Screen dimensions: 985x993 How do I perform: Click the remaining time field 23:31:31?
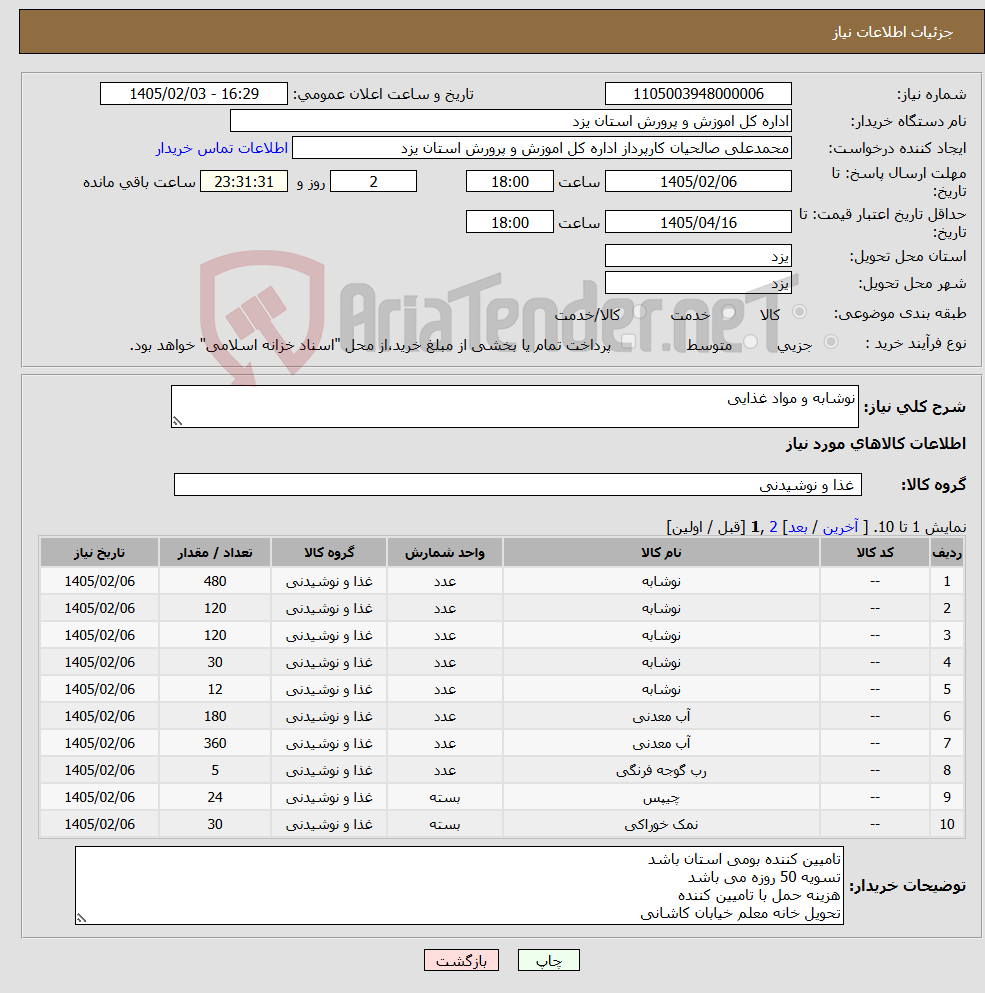click(244, 182)
